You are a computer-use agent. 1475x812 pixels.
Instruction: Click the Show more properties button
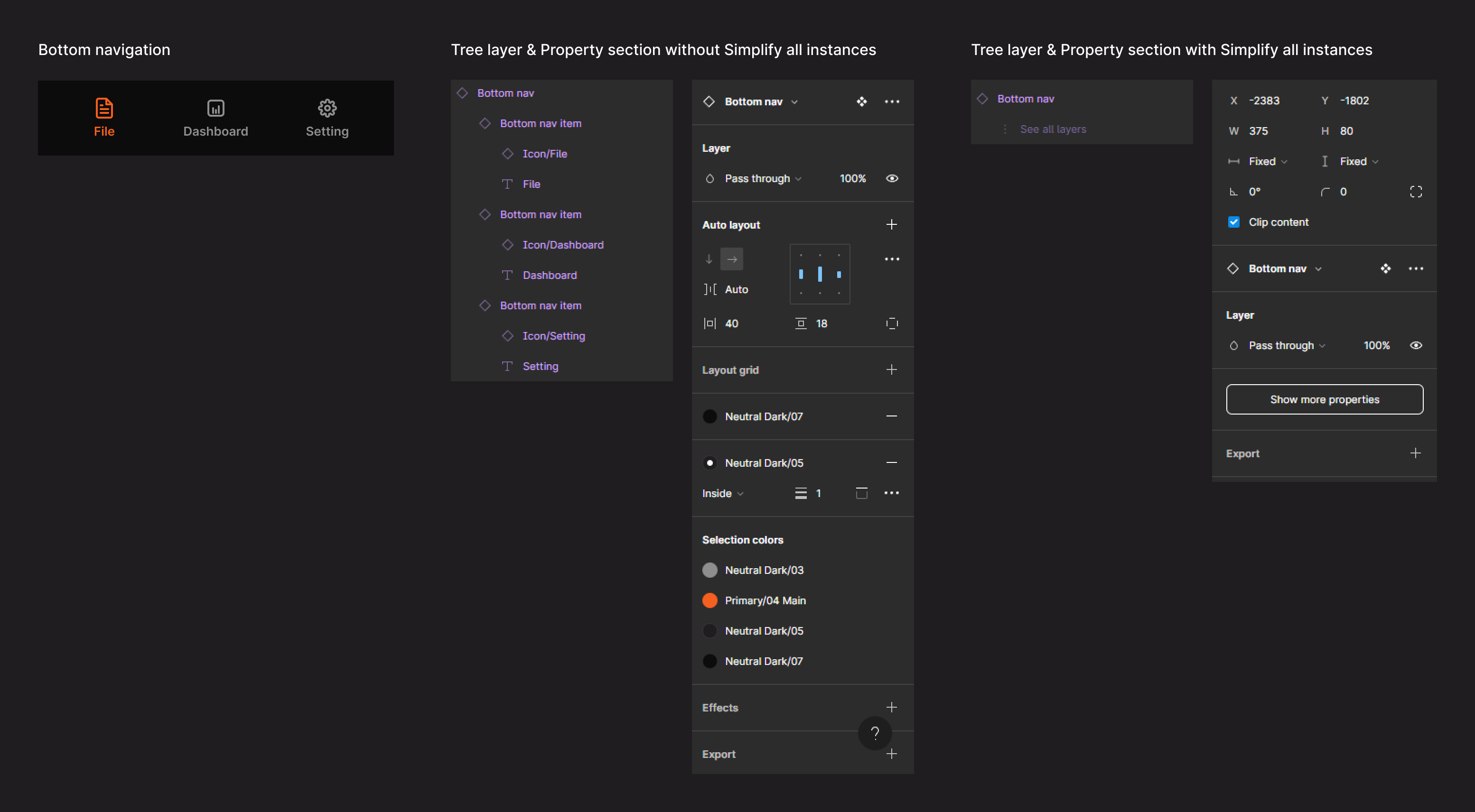click(1325, 399)
